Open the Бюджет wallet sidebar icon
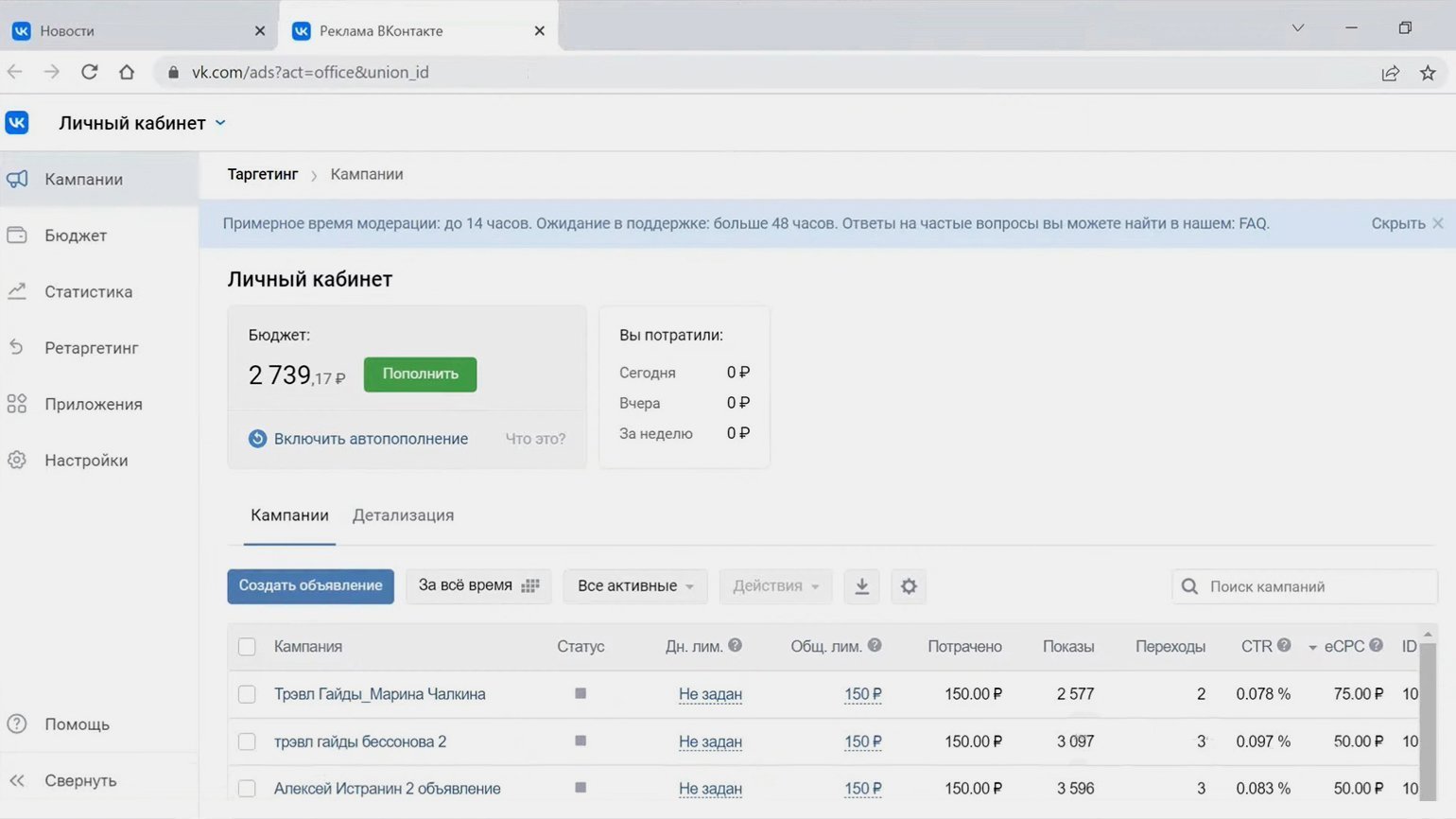 click(x=17, y=235)
